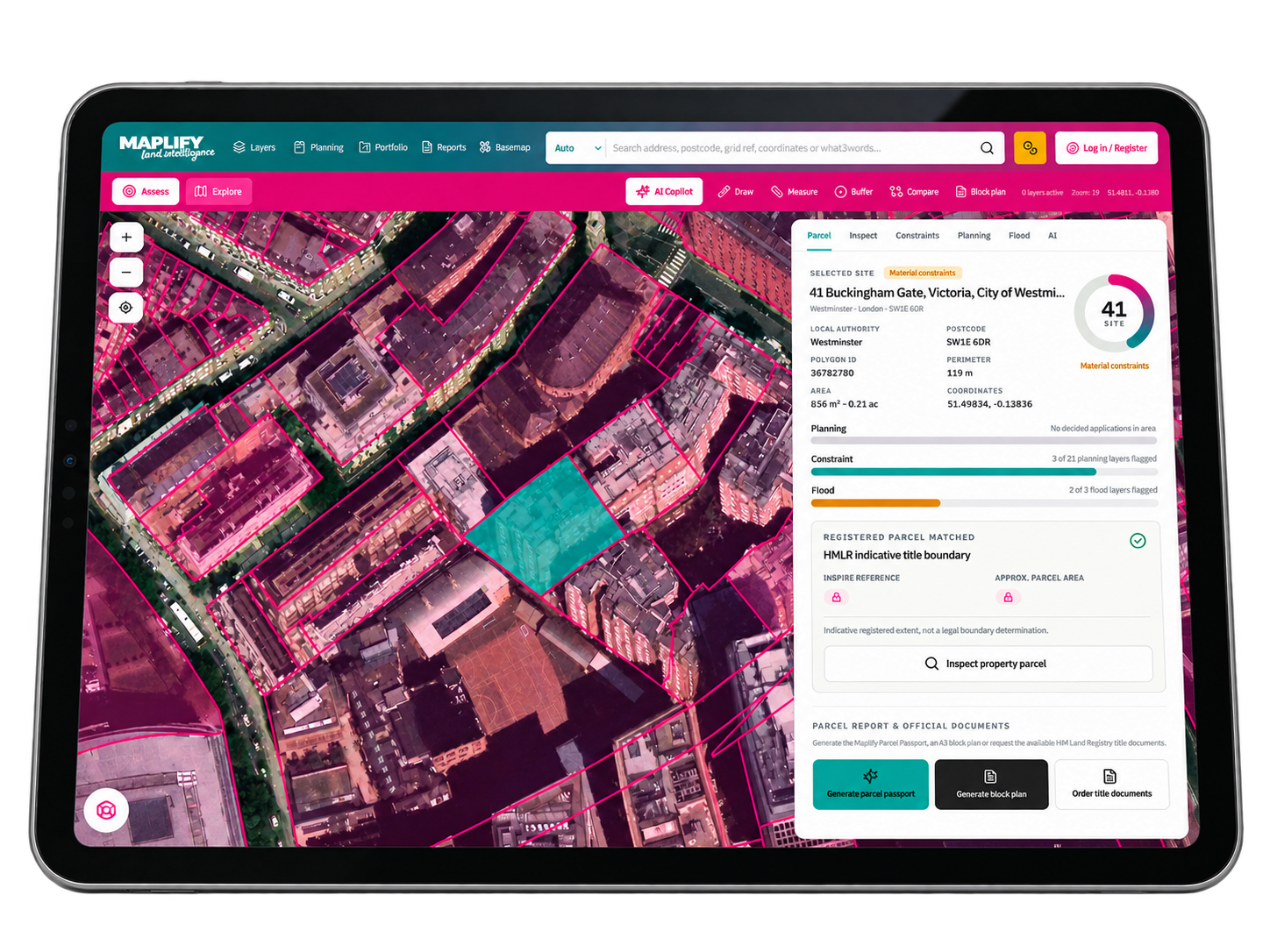Switch to the Flood tab
1270x952 pixels.
tap(1019, 236)
